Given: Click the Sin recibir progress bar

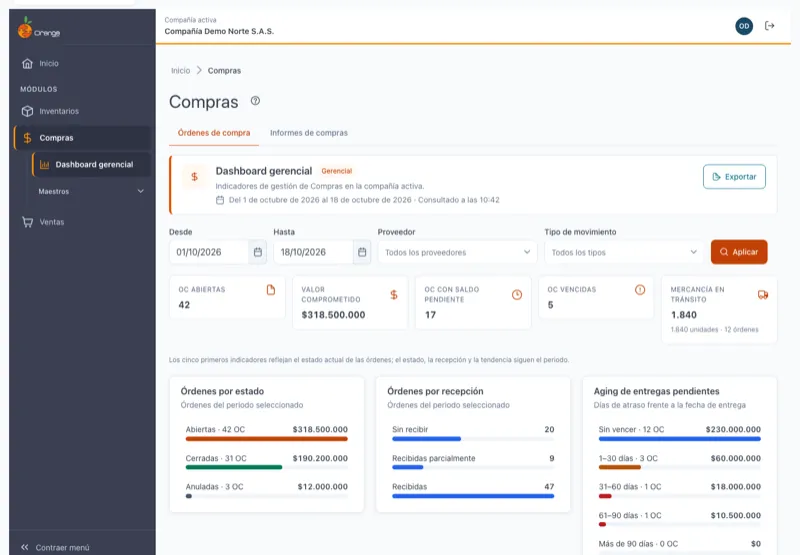Looking at the screenshot, I should [x=427, y=439].
